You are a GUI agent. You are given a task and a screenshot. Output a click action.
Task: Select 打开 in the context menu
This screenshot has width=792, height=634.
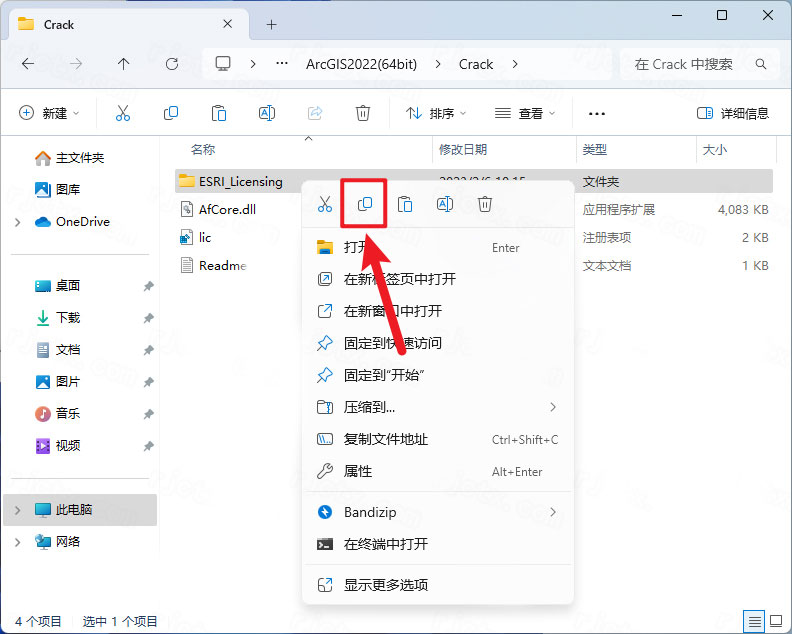click(x=438, y=248)
